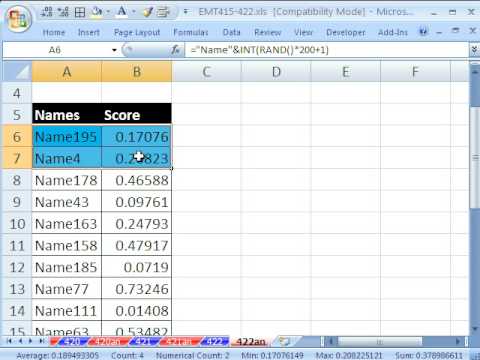Customize Quick Access Toolbar dropdown
This screenshot has height=360, width=480.
[185, 12]
